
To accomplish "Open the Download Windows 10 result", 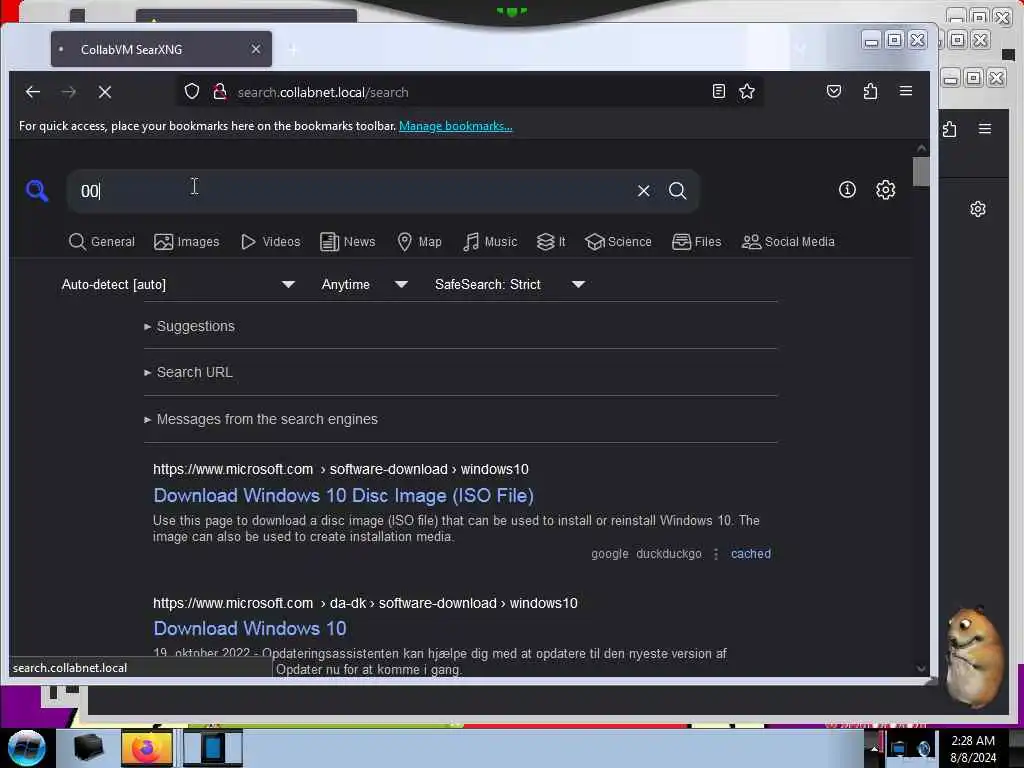I will pyautogui.click(x=249, y=628).
